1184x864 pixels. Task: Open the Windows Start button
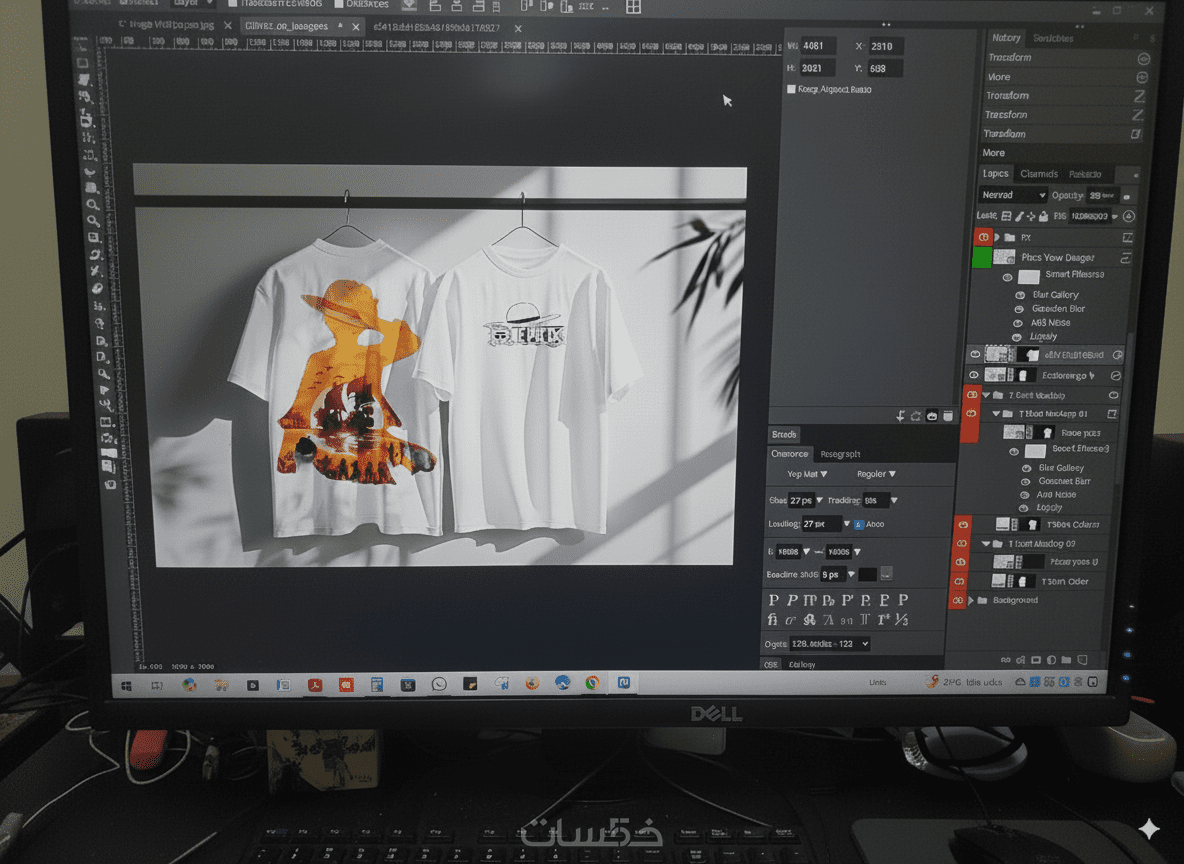[126, 686]
